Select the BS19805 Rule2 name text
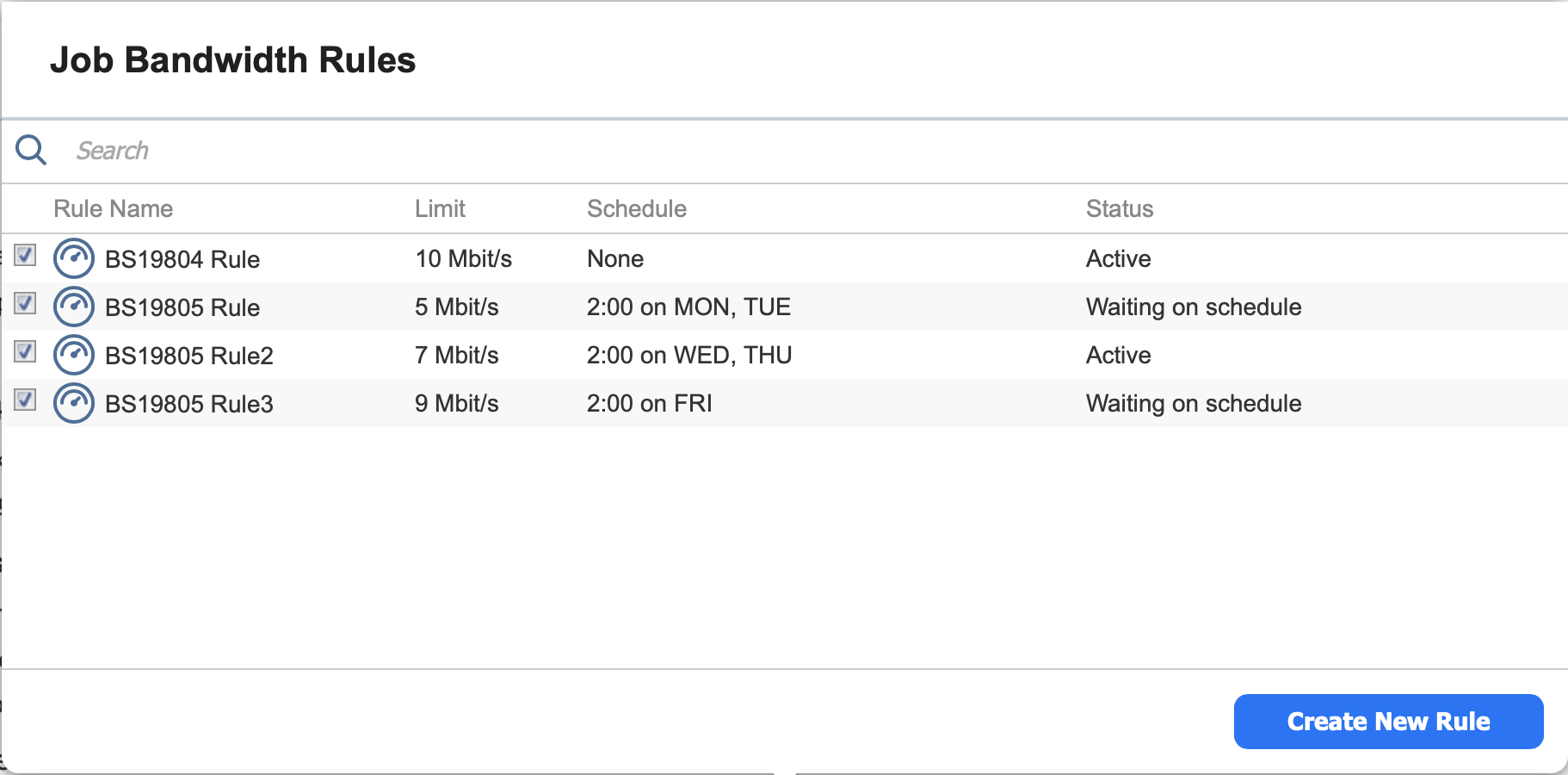Image resolution: width=1568 pixels, height=775 pixels. pyautogui.click(x=188, y=356)
